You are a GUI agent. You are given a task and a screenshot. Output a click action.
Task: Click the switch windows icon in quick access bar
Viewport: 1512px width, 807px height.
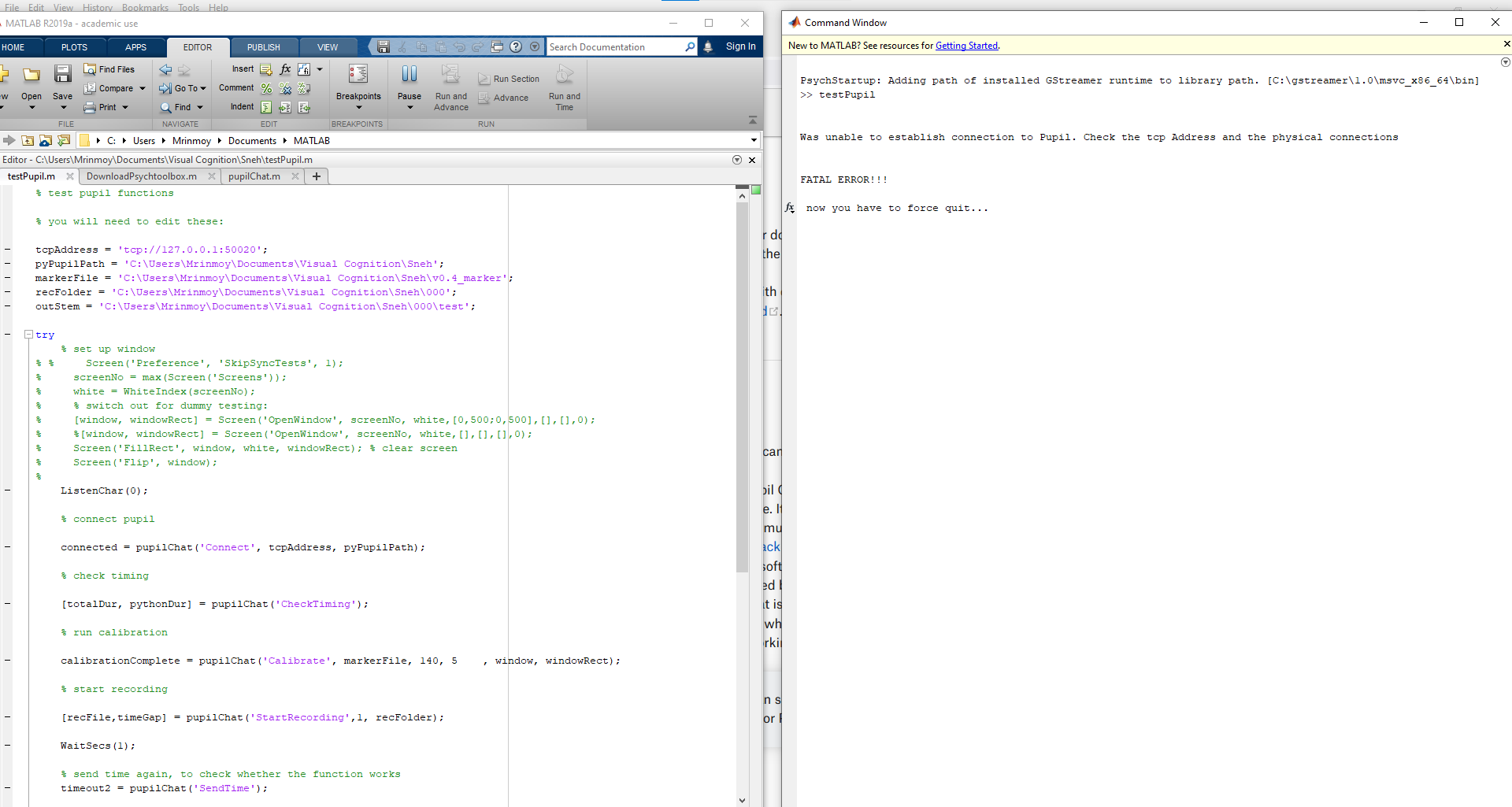tap(497, 47)
